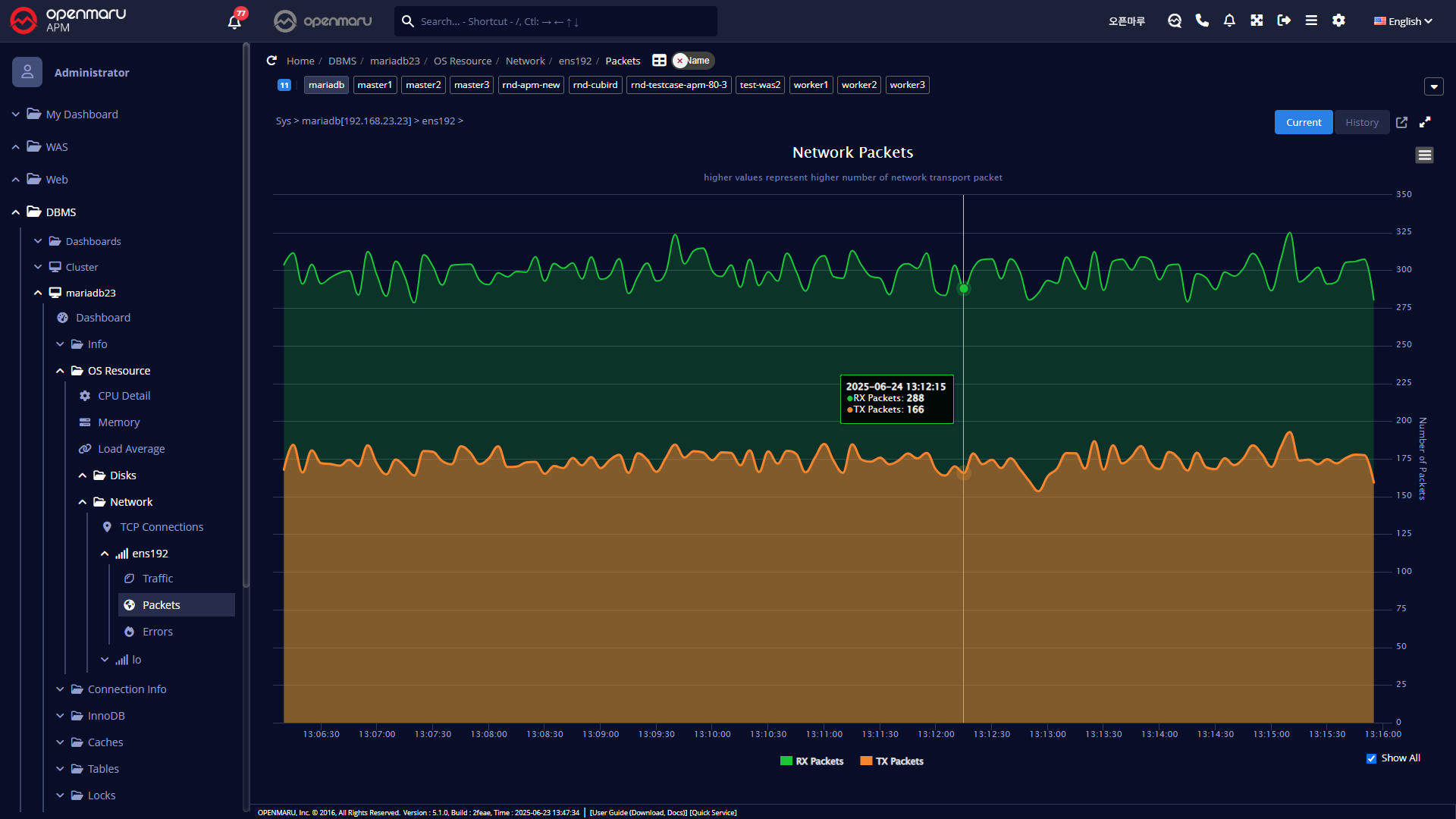Screen dimensions: 1456x819
Task: Open the English language dropdown
Action: click(x=1403, y=21)
